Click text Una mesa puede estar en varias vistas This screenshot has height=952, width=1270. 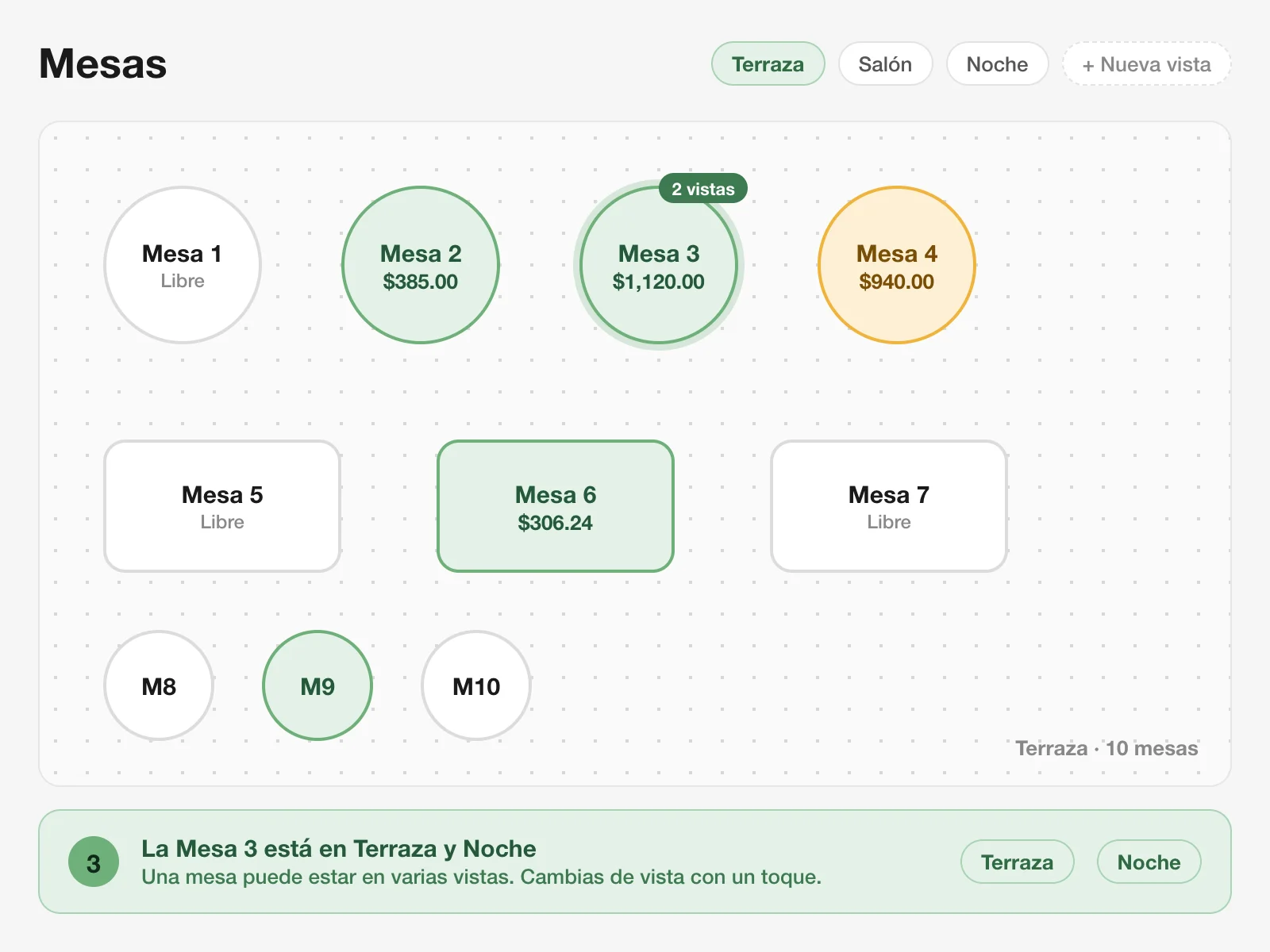(328, 877)
